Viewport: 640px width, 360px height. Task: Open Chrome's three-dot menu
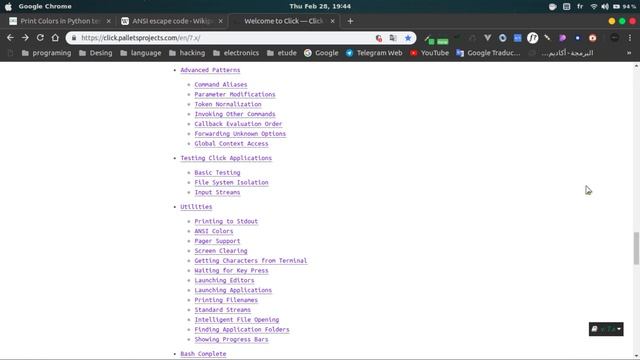(x=630, y=38)
